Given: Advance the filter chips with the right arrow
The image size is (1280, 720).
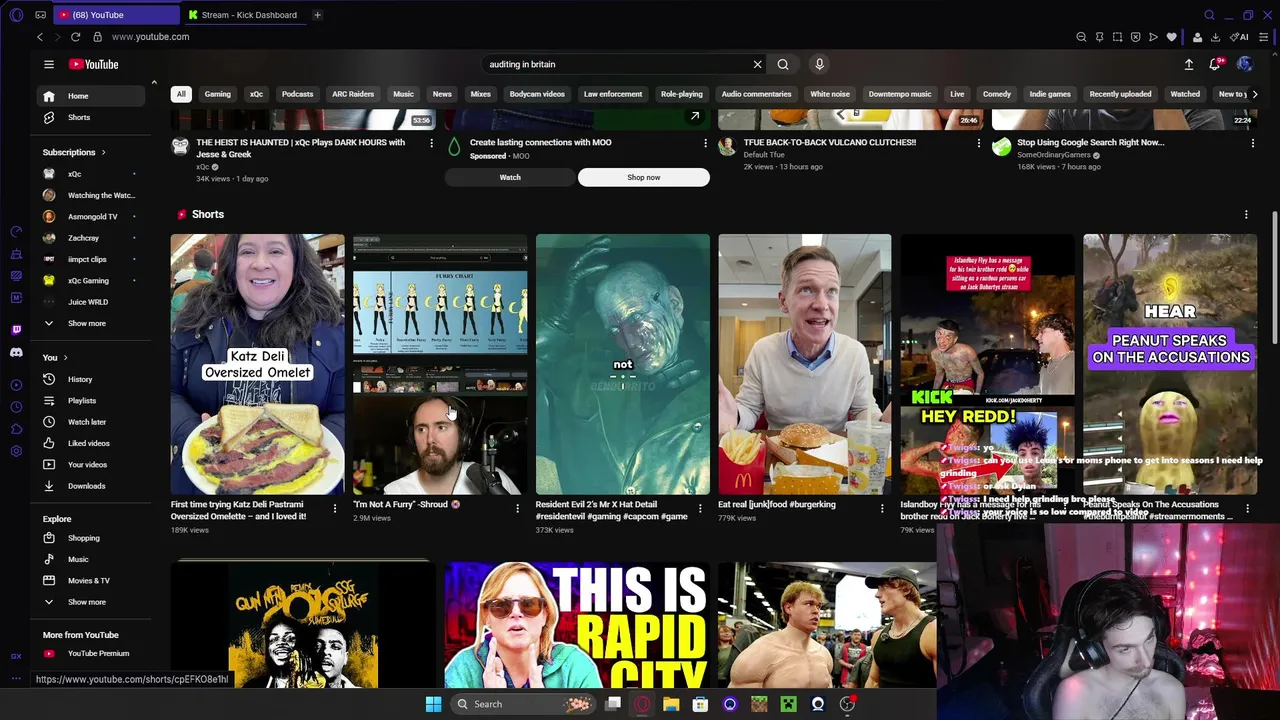Looking at the screenshot, I should (x=1255, y=94).
